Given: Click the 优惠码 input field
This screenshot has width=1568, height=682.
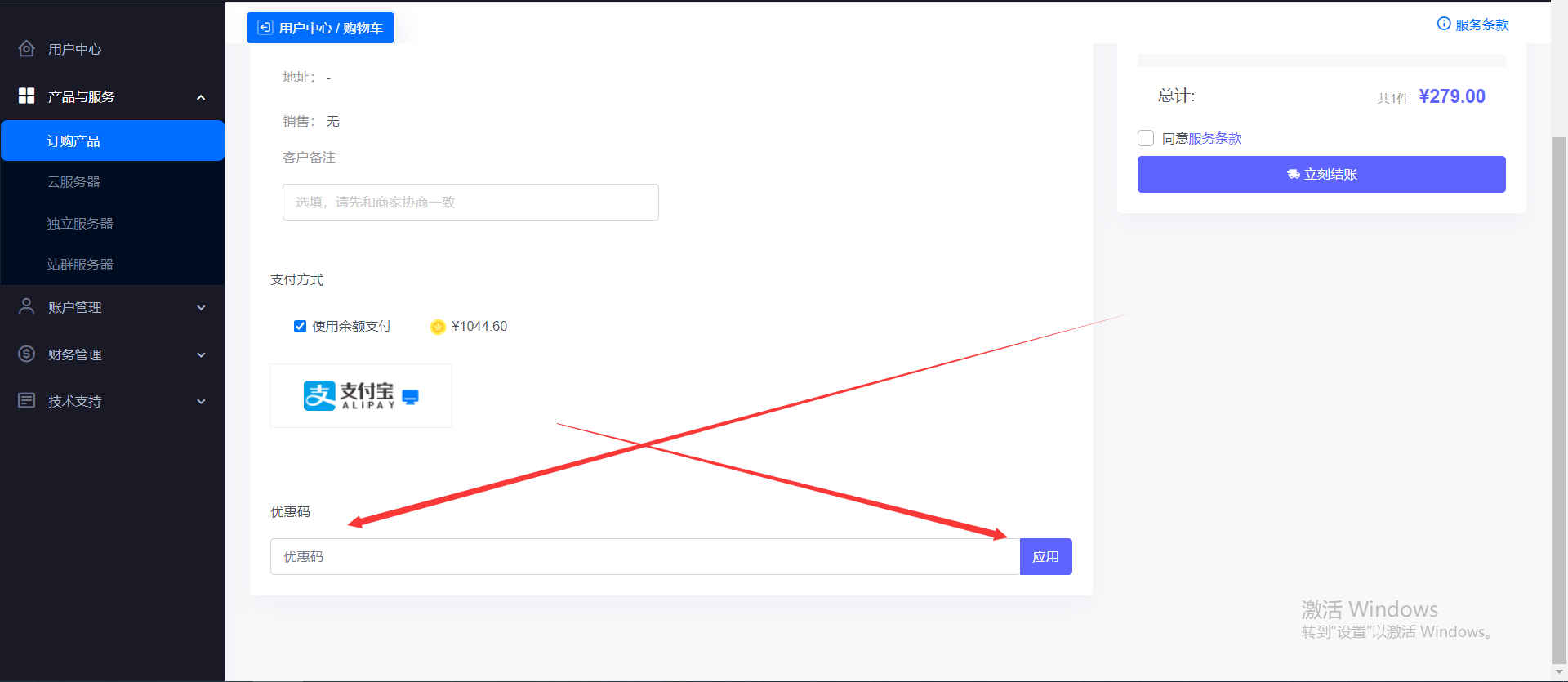Looking at the screenshot, I should (645, 556).
